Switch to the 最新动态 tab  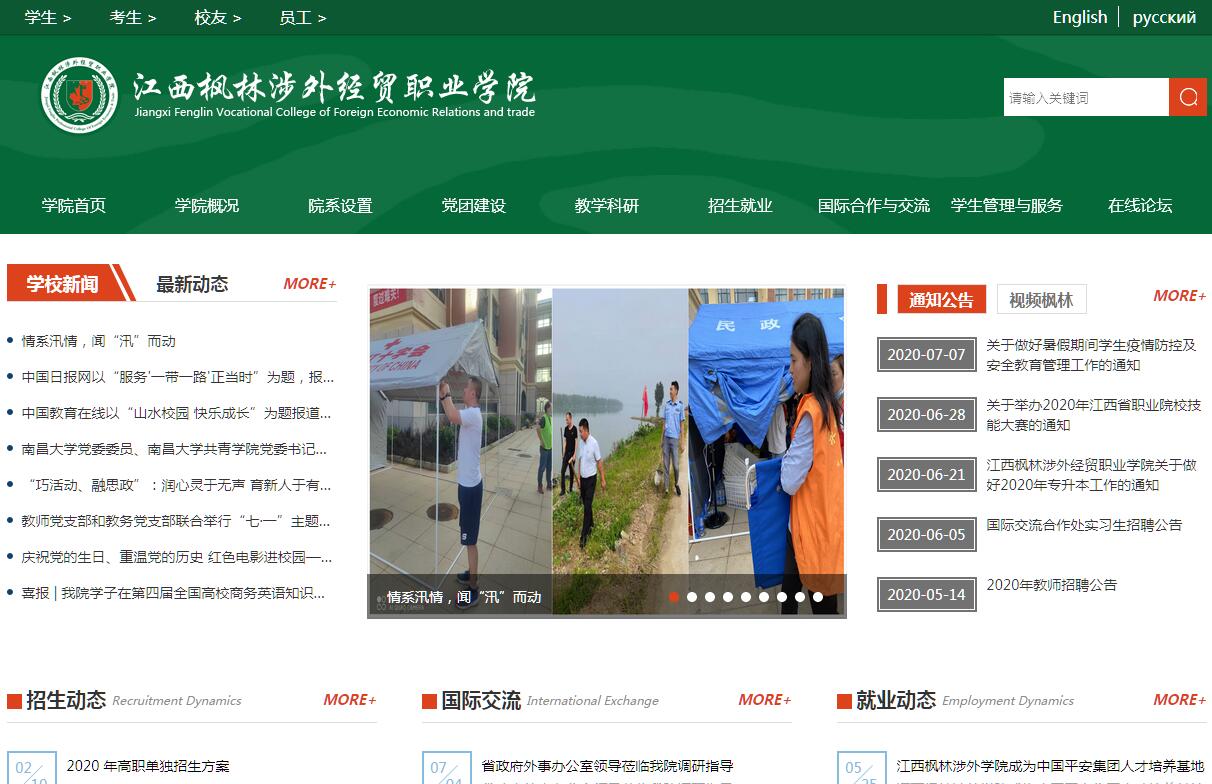coord(192,284)
